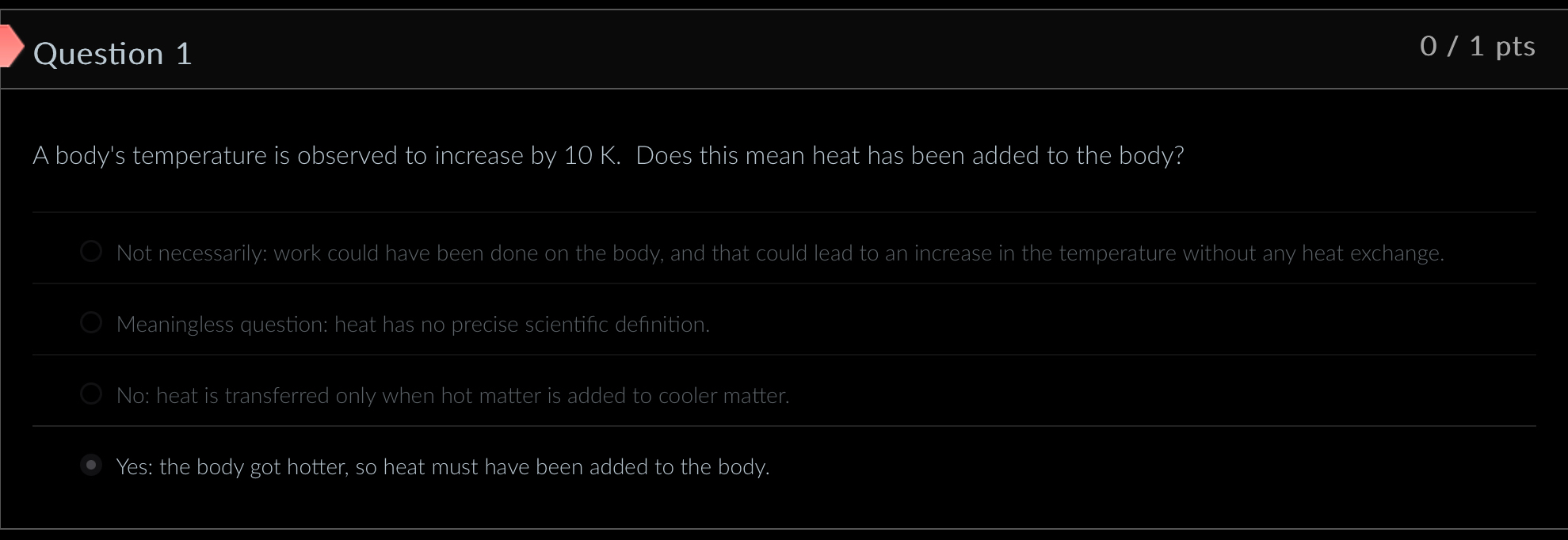Select the 'Meaningless question' radio button
The image size is (1568, 540).
pyautogui.click(x=91, y=322)
